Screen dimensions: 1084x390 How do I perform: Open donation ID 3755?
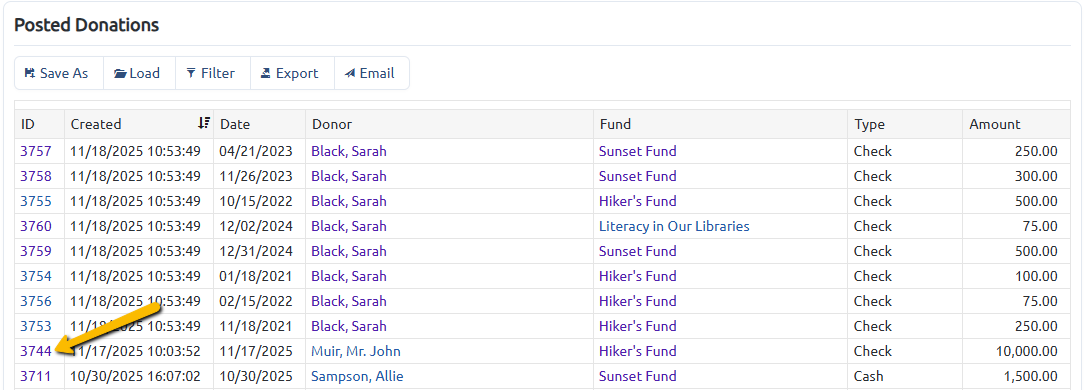[x=36, y=201]
